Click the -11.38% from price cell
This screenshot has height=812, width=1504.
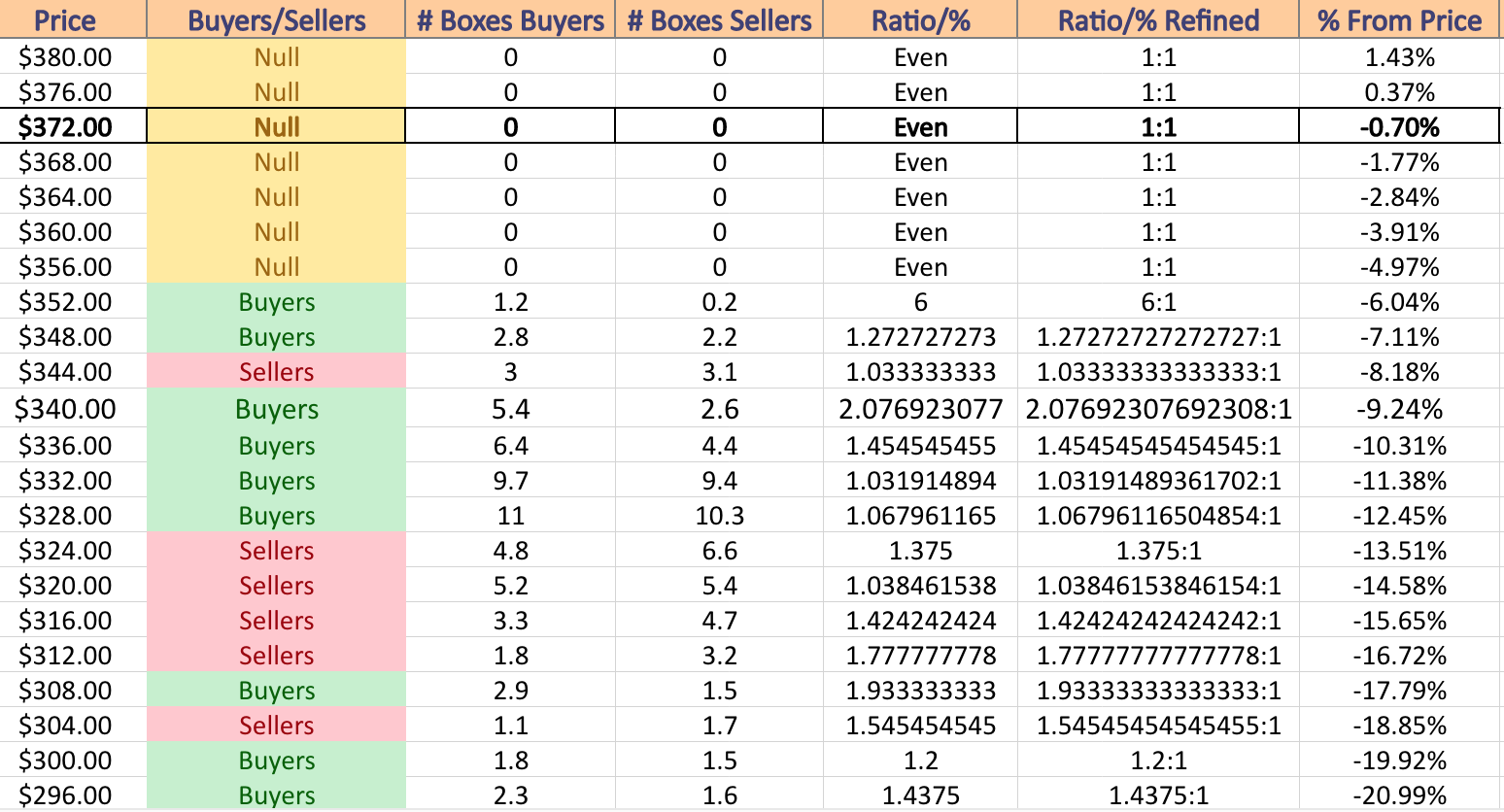tap(1400, 481)
